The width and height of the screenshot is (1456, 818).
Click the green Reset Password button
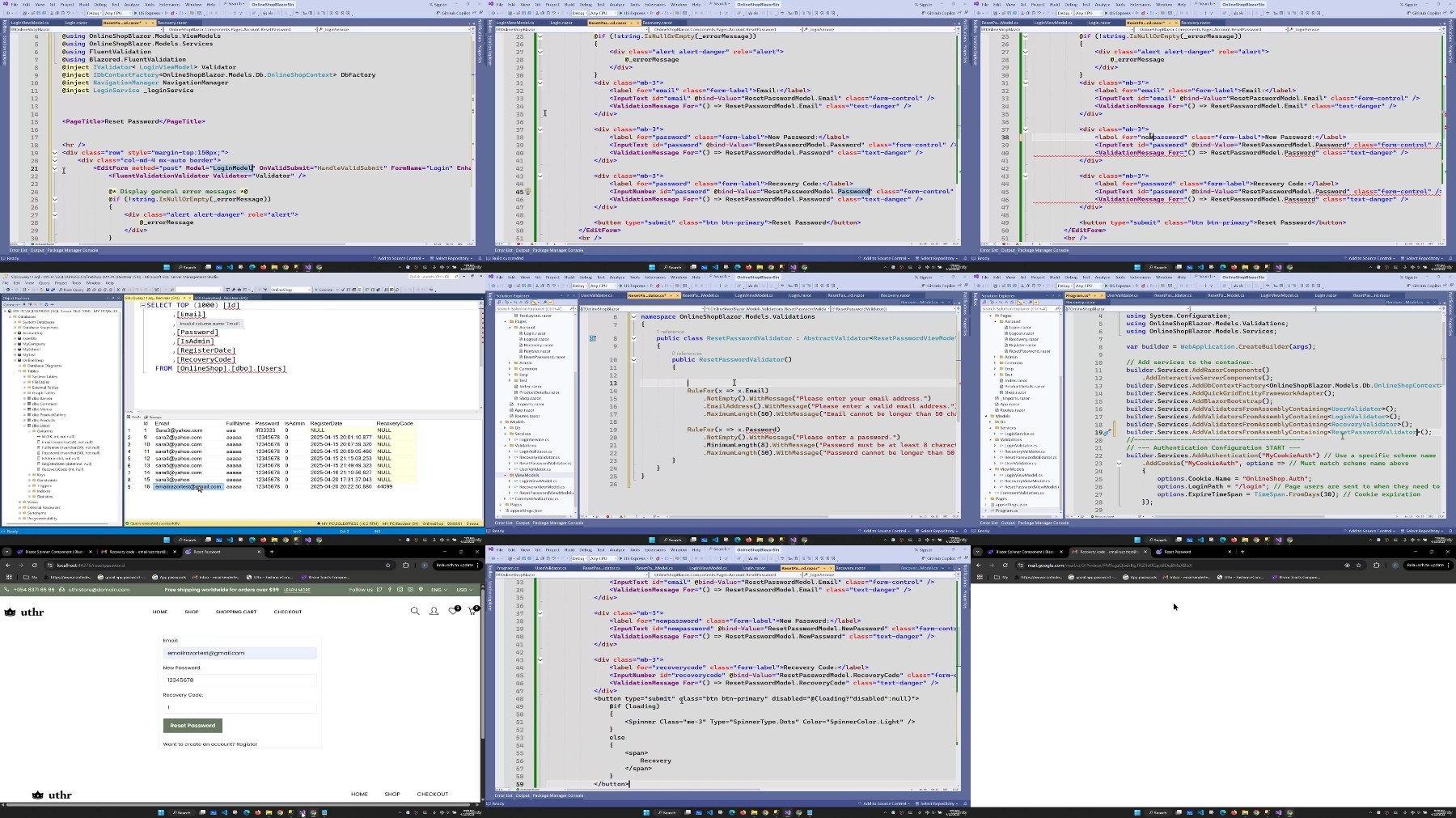pos(193,725)
